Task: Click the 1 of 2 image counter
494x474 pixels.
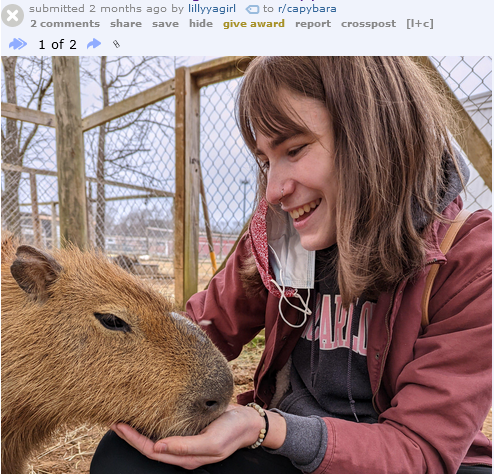Action: pyautogui.click(x=58, y=44)
